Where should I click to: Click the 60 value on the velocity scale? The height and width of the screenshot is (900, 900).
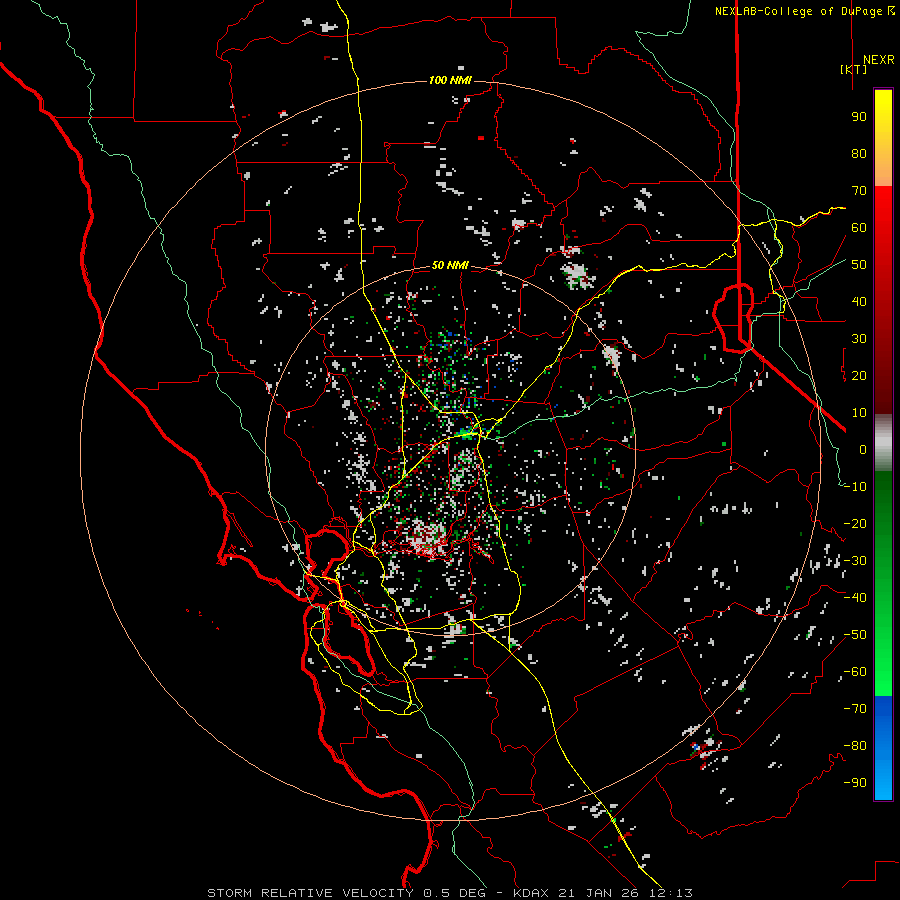point(859,228)
